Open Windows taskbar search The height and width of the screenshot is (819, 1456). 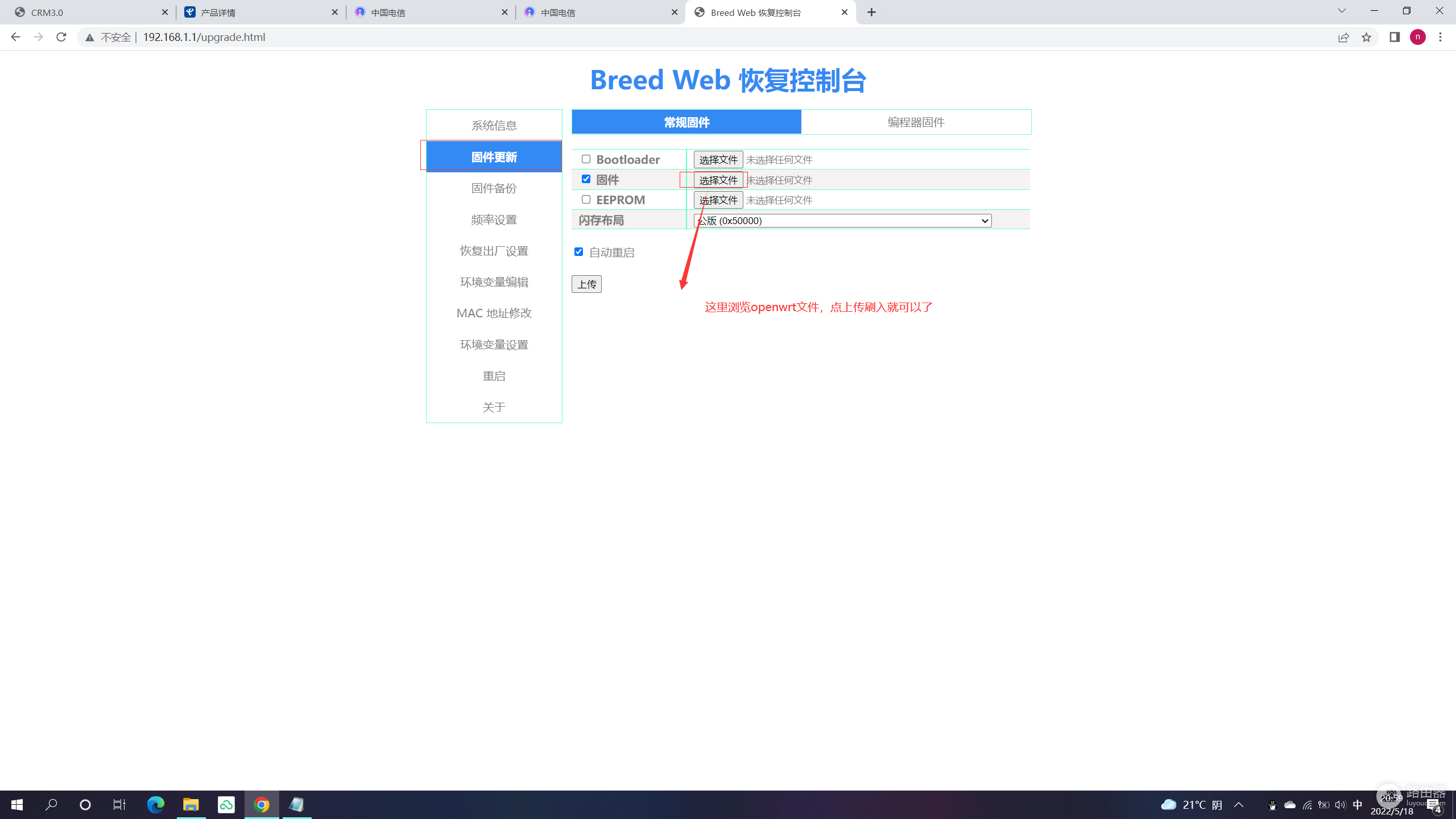[51, 805]
